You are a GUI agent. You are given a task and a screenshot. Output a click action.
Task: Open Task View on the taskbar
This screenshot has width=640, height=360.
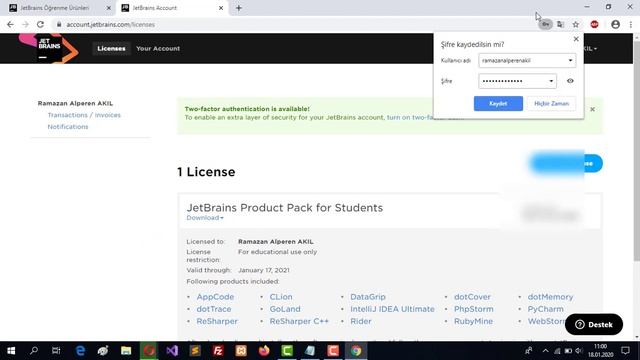[56, 351]
